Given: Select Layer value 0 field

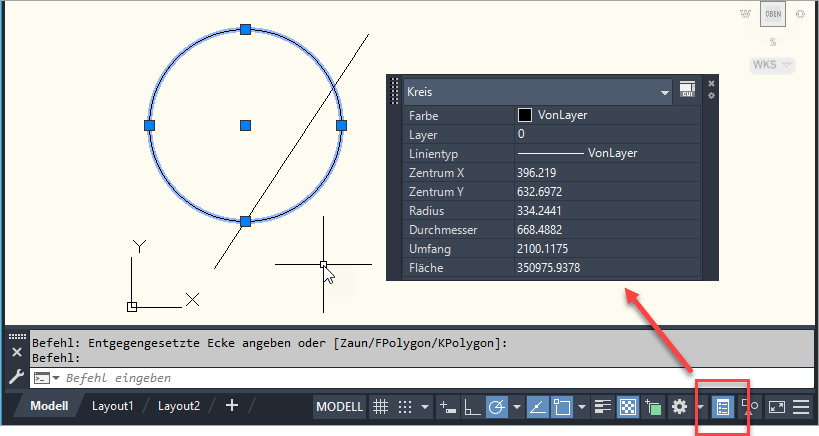Looking at the screenshot, I should click(607, 134).
